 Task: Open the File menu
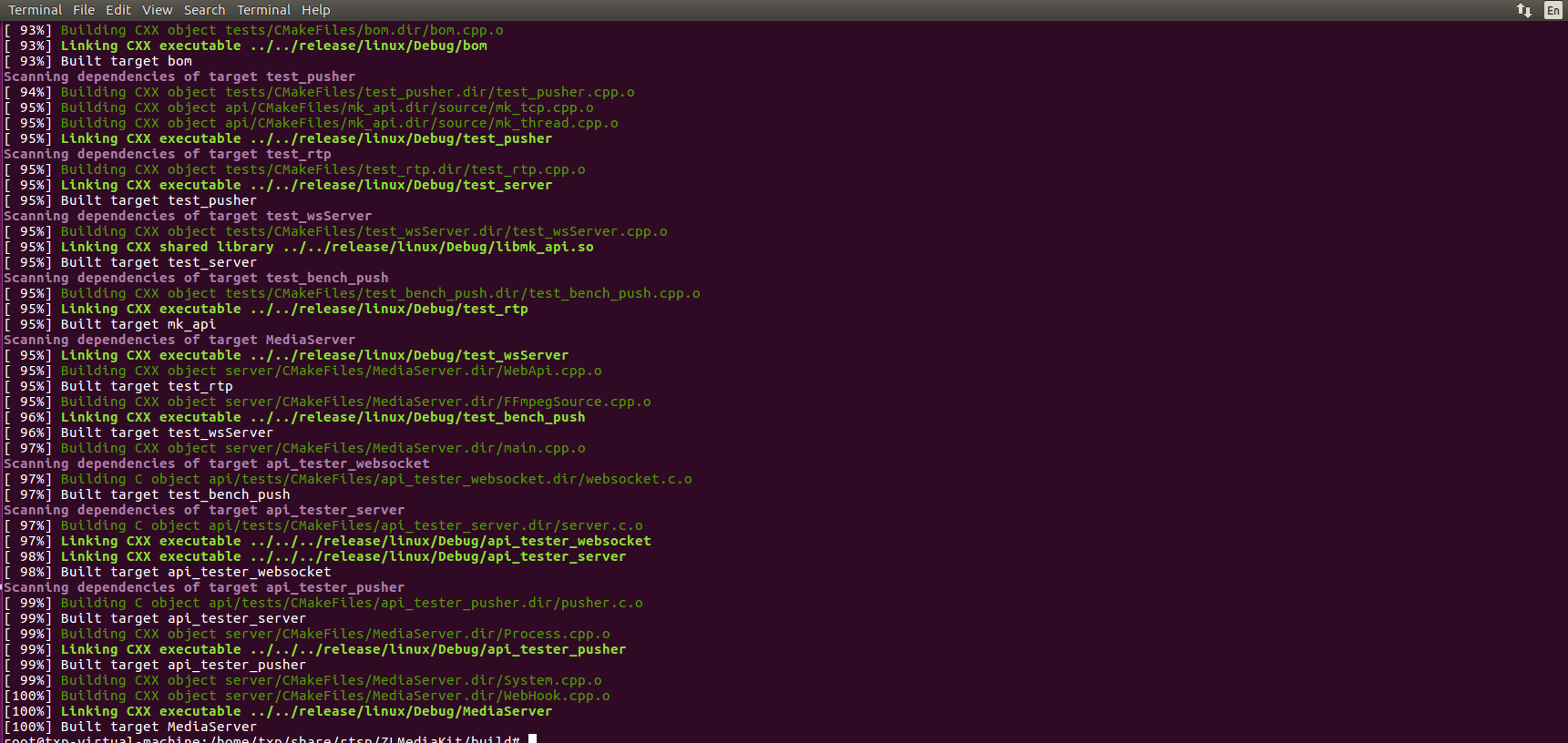pos(84,10)
